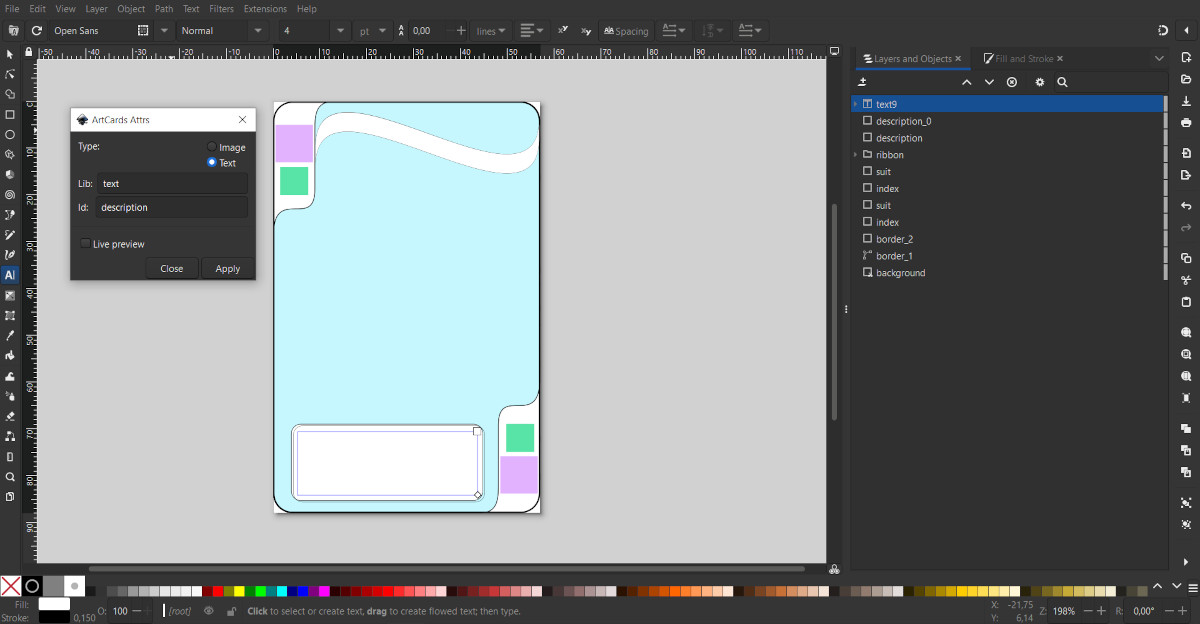Open layer panel settings gear

tap(1039, 82)
